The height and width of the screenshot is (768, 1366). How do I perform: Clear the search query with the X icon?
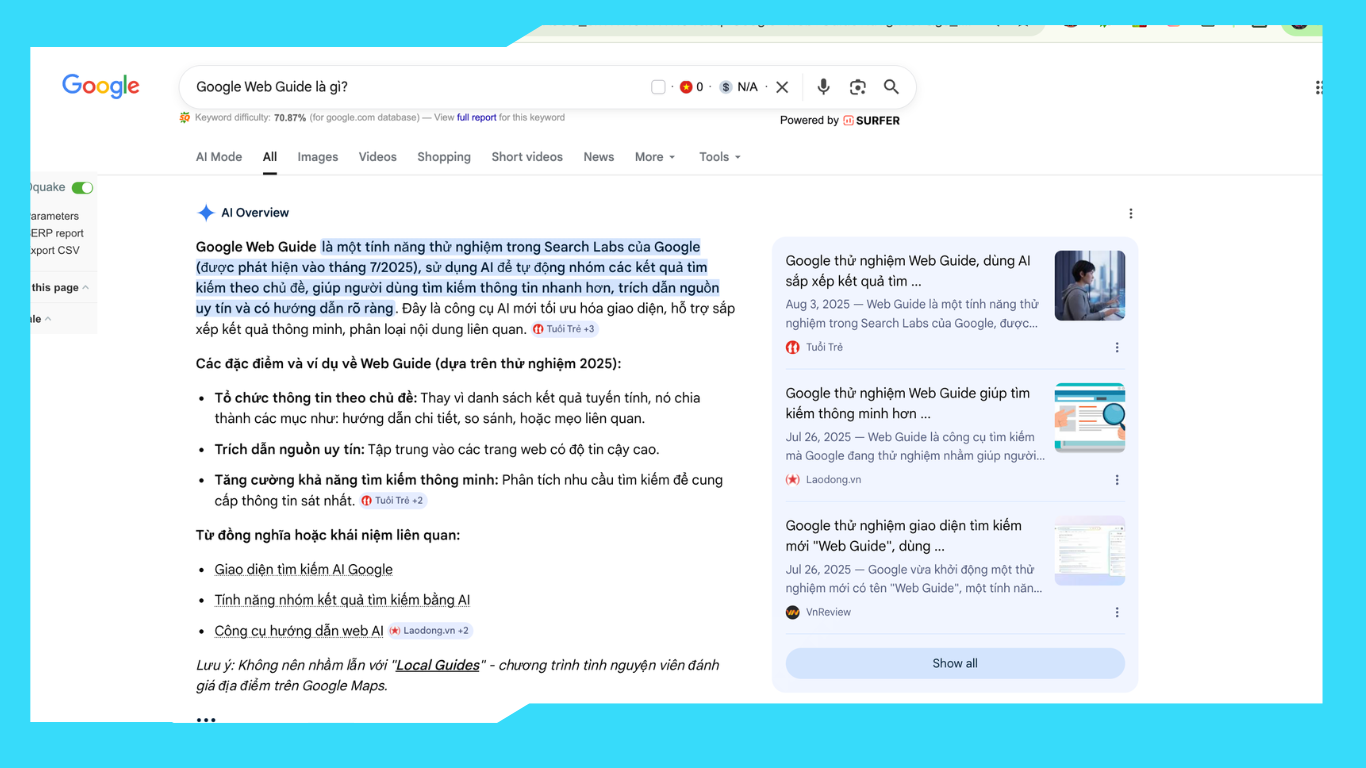(x=782, y=87)
